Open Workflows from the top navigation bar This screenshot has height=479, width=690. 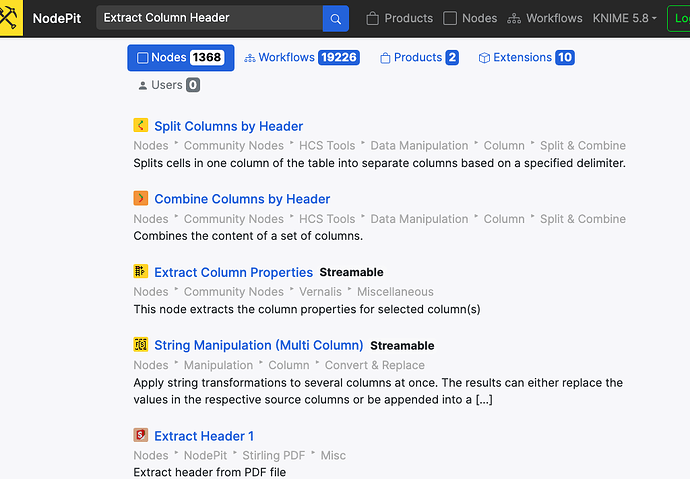point(545,18)
